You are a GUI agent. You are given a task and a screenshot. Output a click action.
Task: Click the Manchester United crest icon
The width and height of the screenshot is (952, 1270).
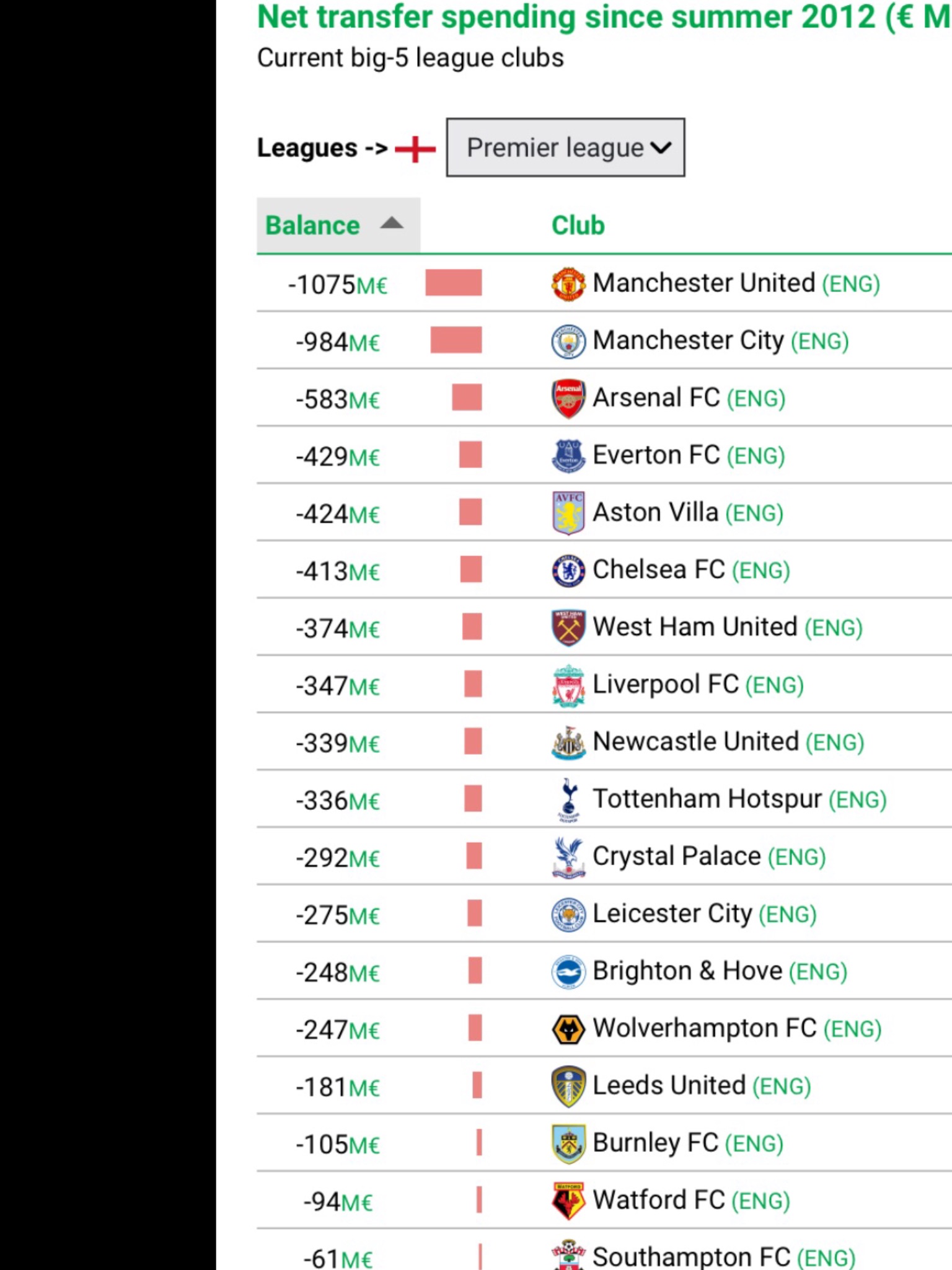click(568, 284)
